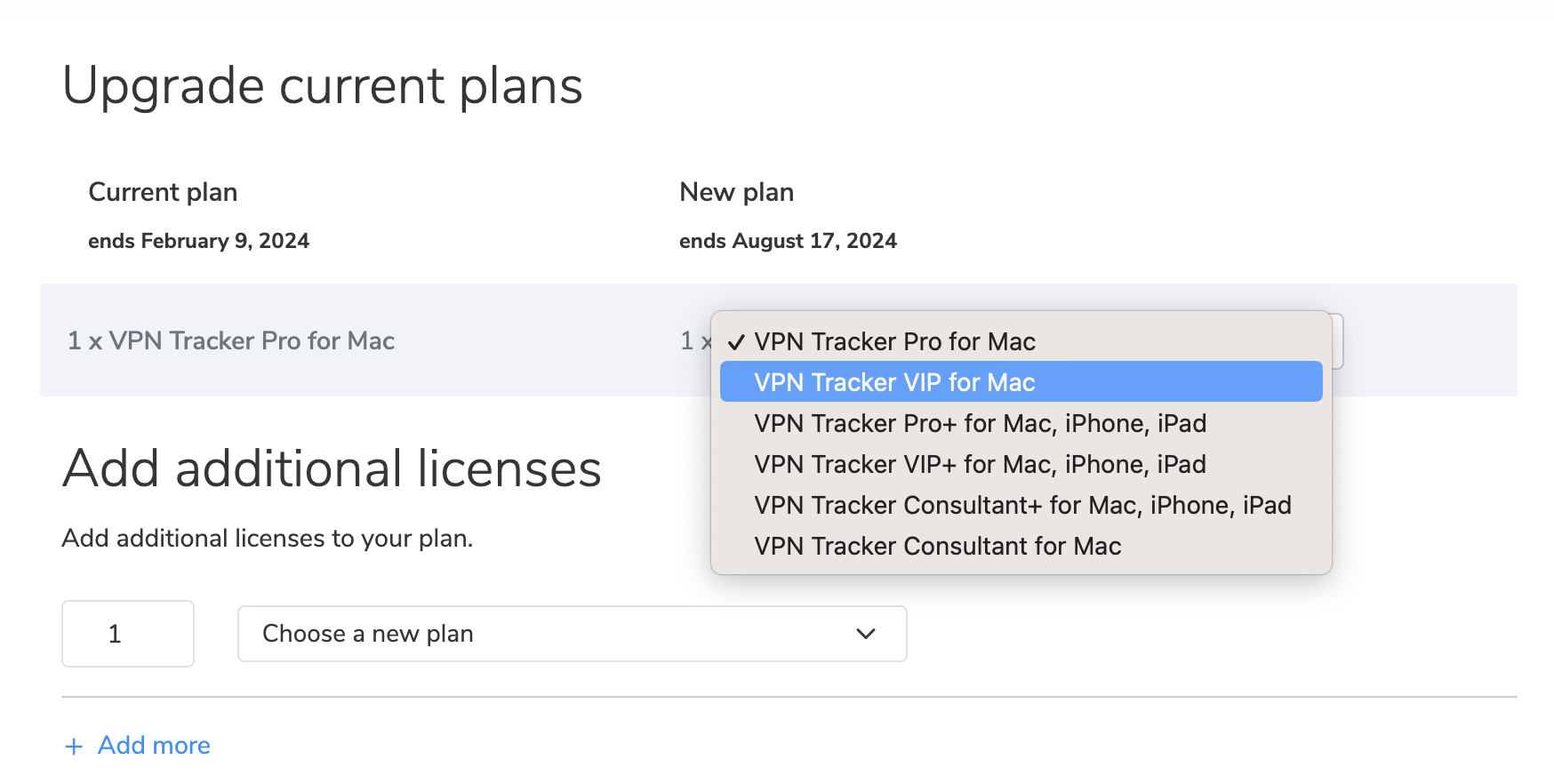Keep "VPN Tracker Pro for Mac" selected
Image resolution: width=1554 pixels, height=784 pixels.
click(x=894, y=340)
